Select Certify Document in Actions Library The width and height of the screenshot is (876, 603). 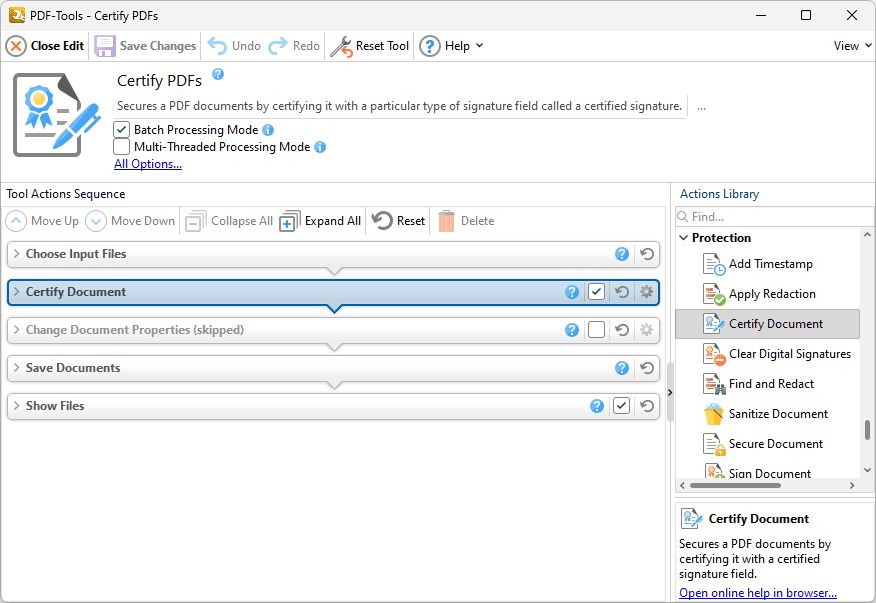pyautogui.click(x=768, y=324)
